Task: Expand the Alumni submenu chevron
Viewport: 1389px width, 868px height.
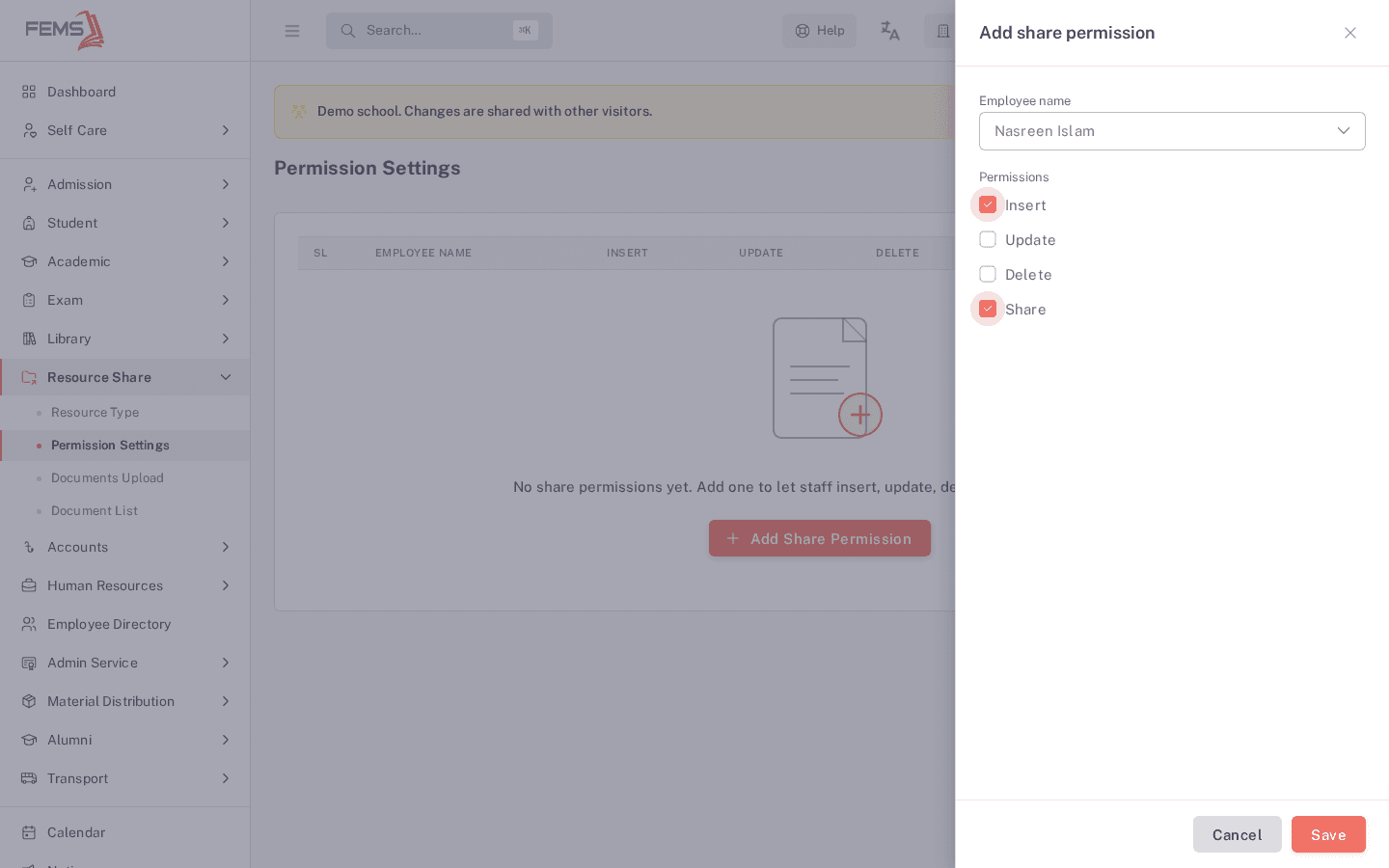Action: 226,740
